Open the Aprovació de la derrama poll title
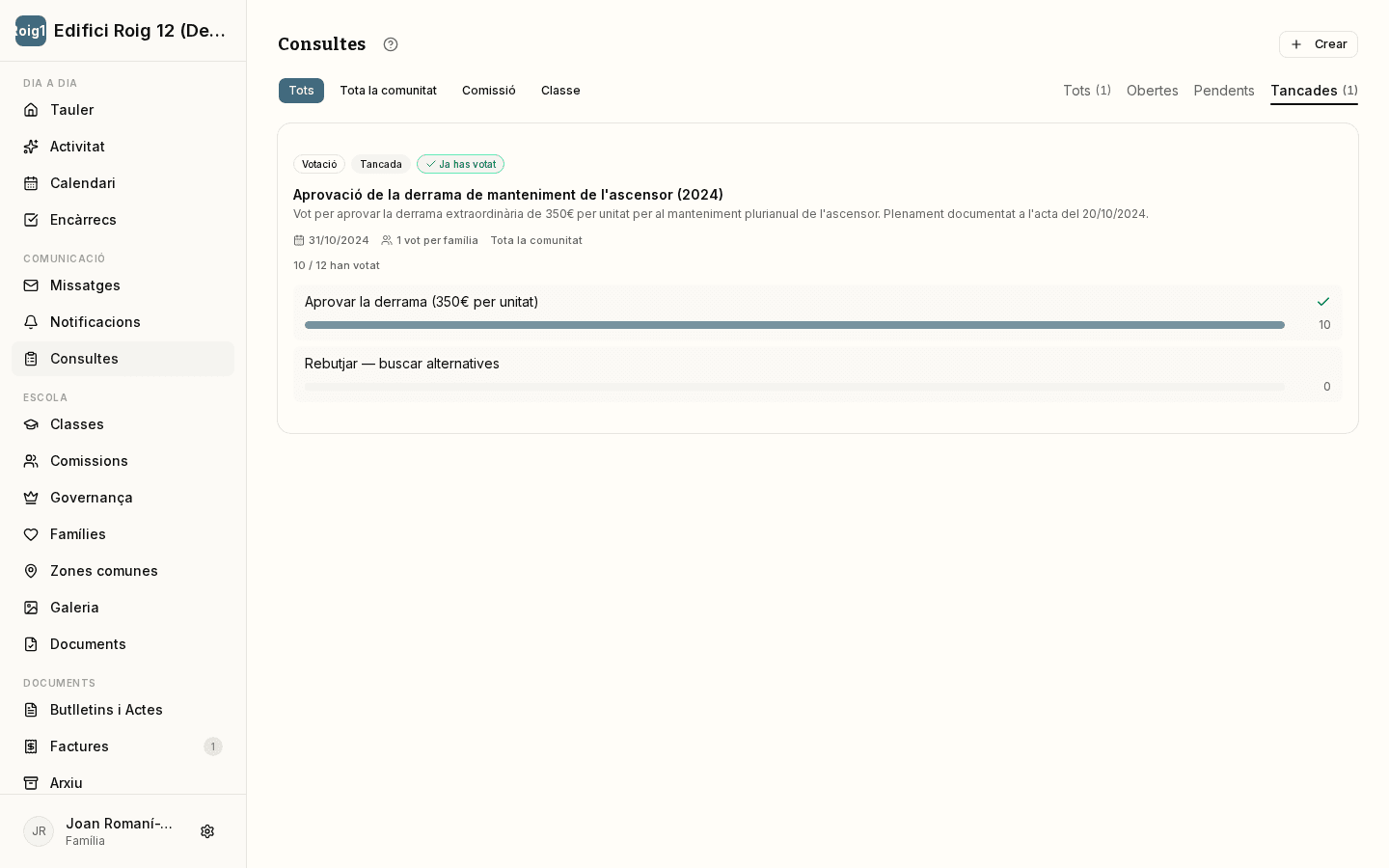 pos(508,195)
